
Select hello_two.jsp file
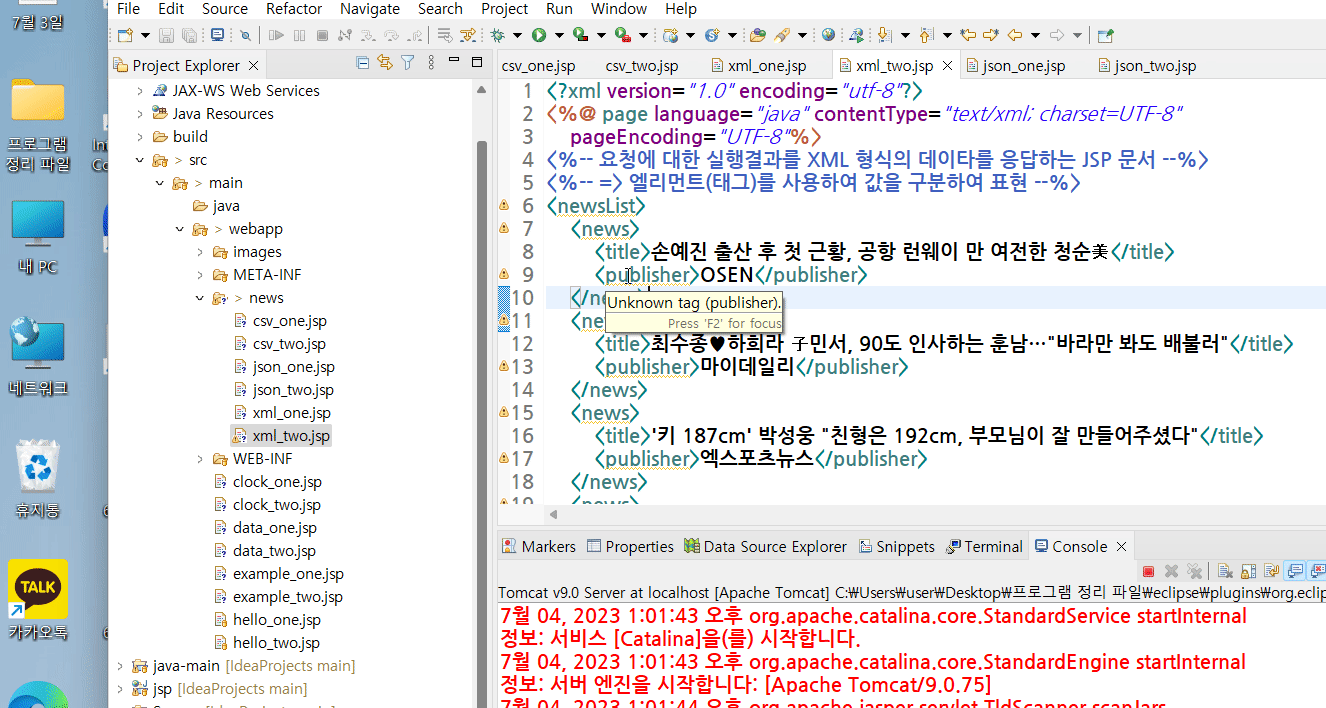276,643
